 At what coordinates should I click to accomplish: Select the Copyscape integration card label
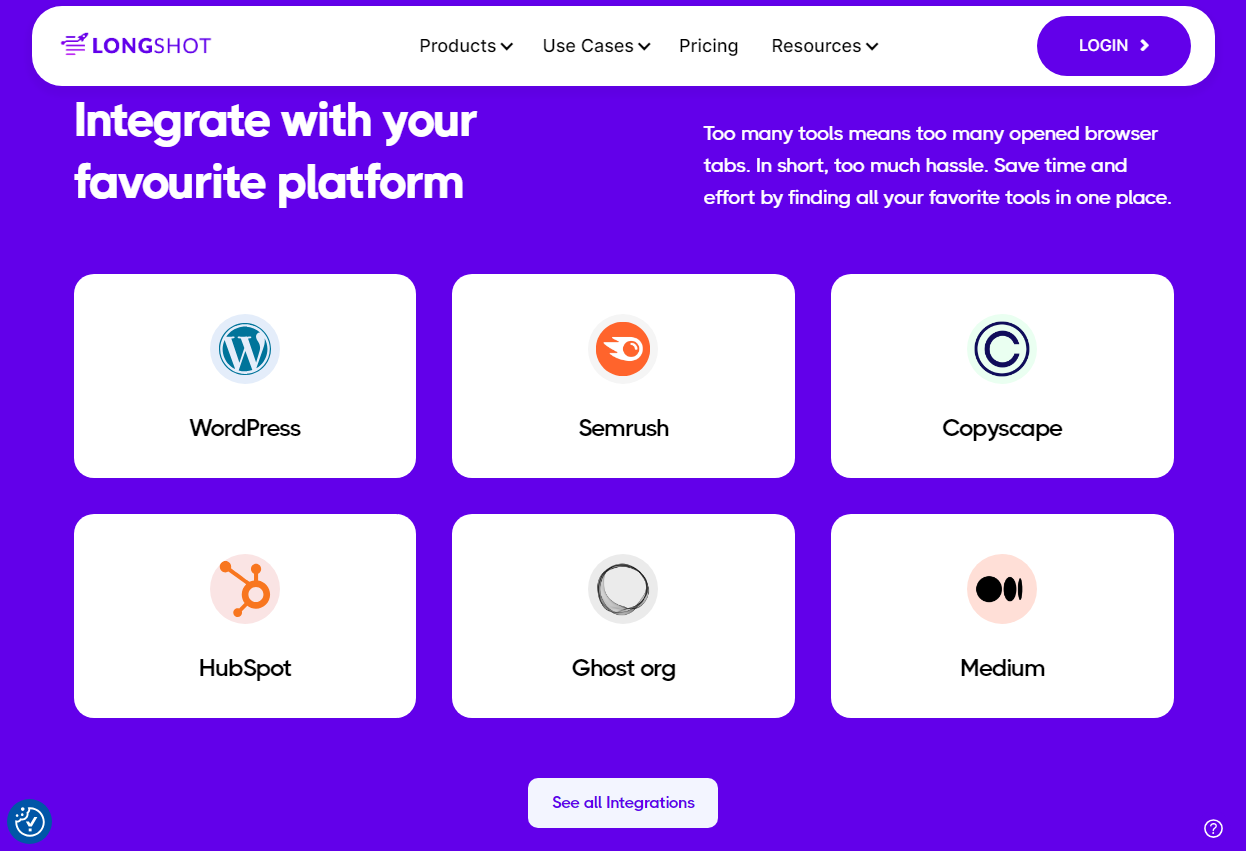click(1002, 429)
